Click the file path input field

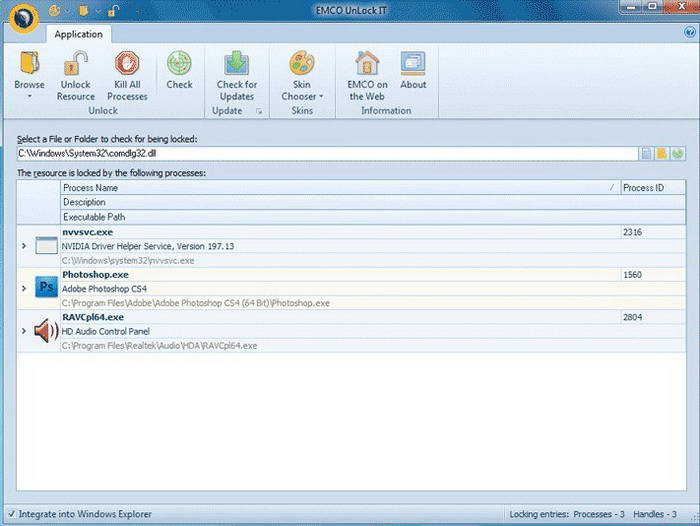[327, 154]
